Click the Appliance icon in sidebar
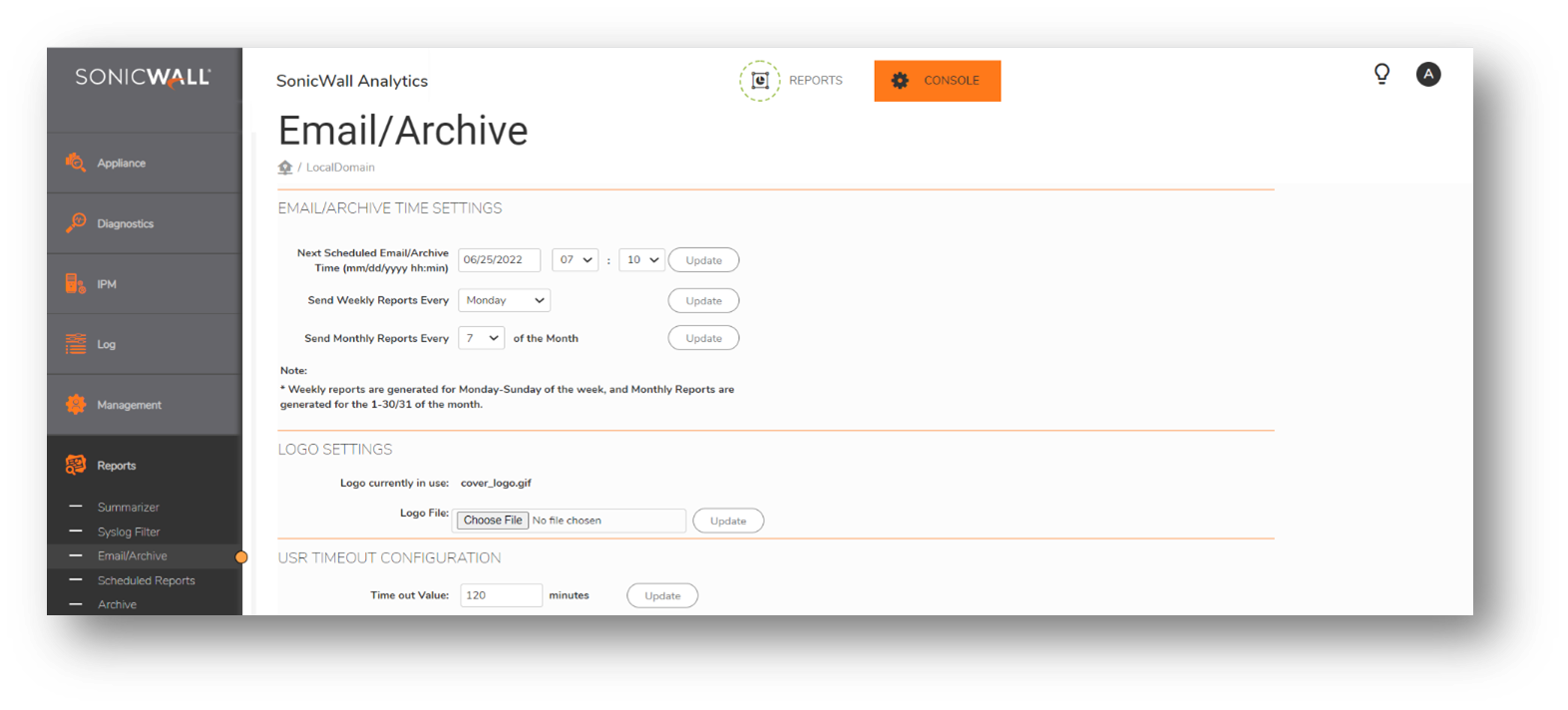 (76, 163)
